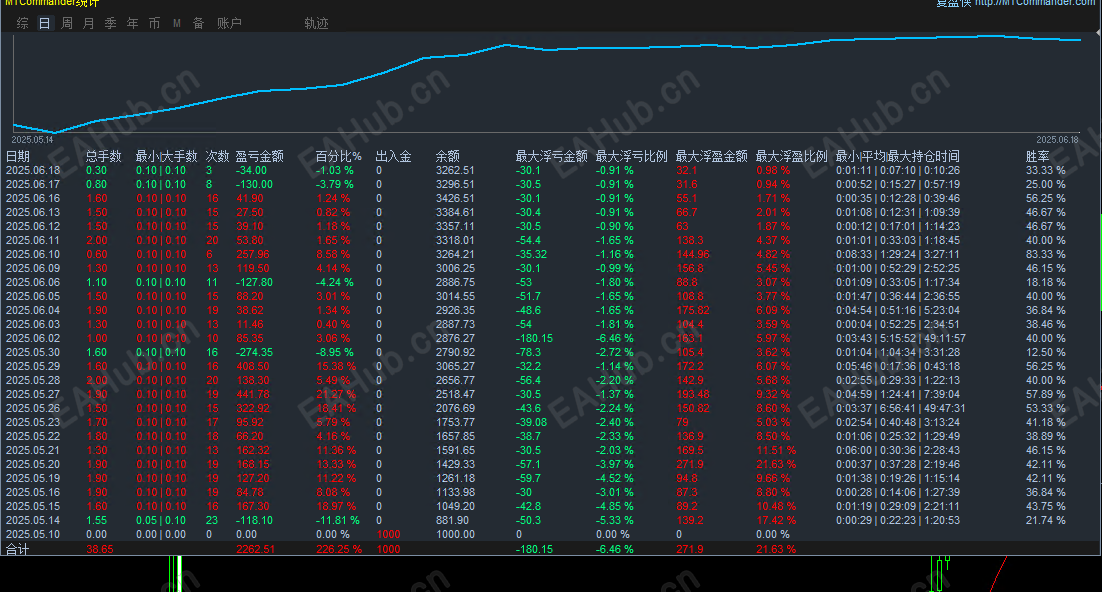
Task: Click the 最大浮亏比例 column header
Action: [x=631, y=156]
